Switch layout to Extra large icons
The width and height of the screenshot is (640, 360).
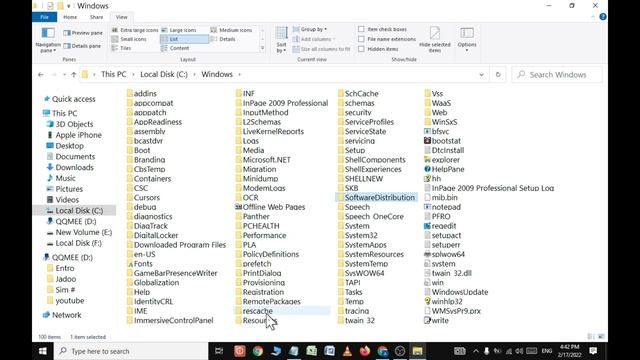(135, 30)
